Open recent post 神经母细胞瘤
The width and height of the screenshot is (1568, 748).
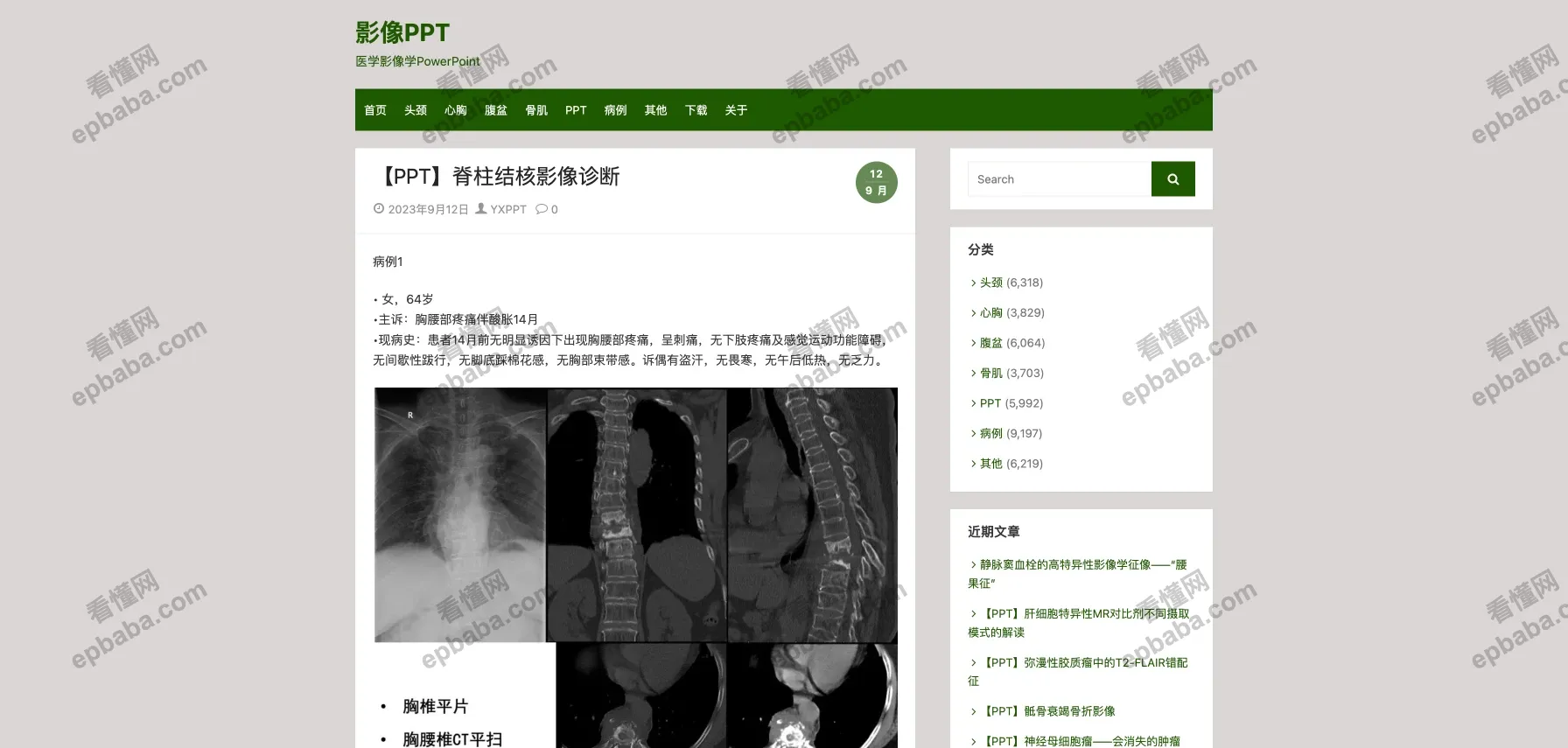[x=1081, y=741]
